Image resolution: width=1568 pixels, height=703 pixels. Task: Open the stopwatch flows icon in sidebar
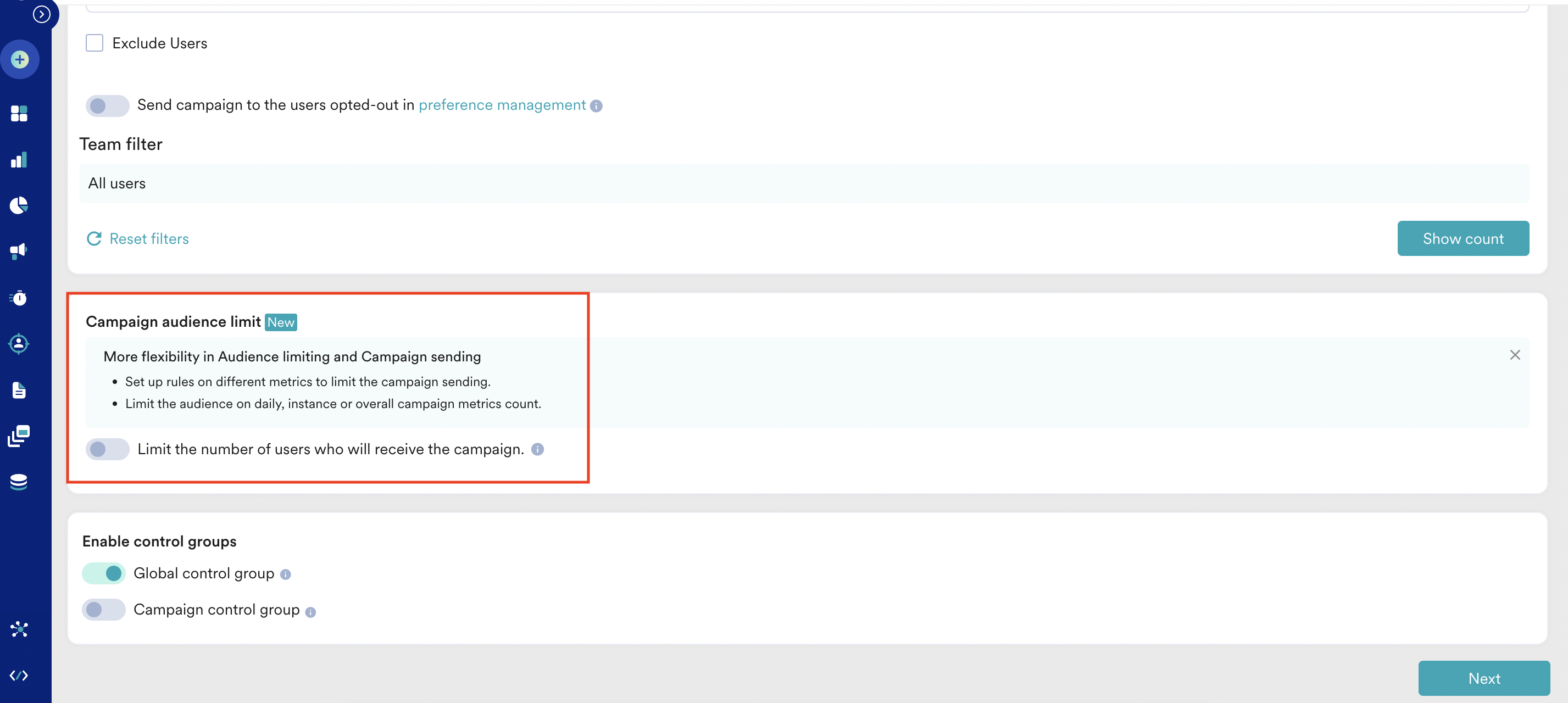click(x=19, y=298)
